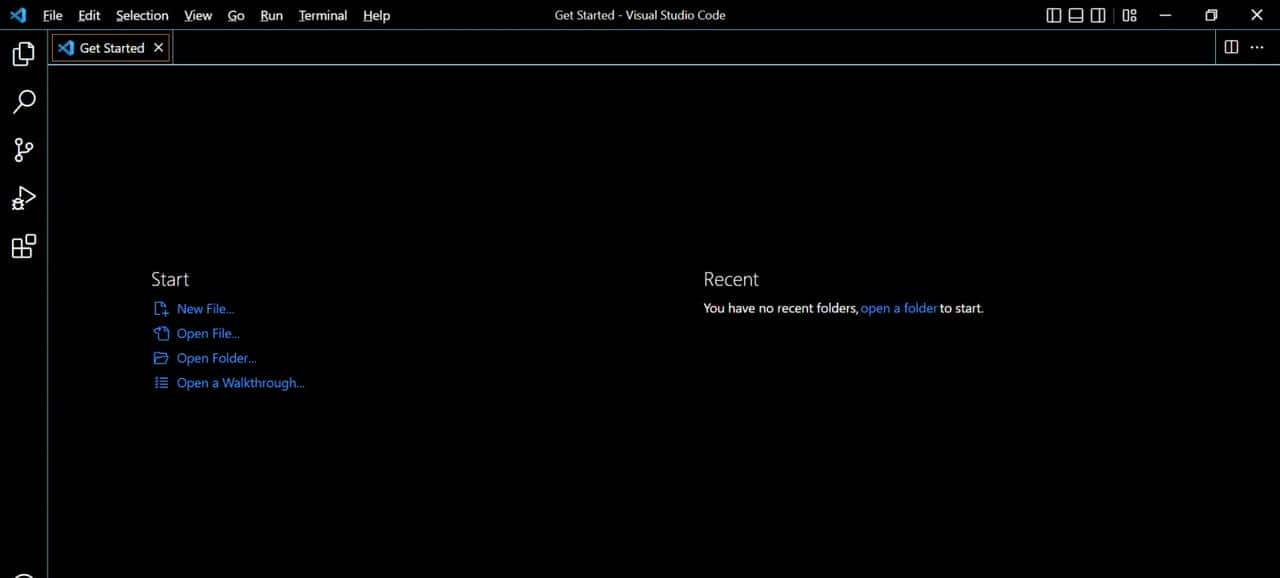Open the Terminal menu

tap(322, 15)
